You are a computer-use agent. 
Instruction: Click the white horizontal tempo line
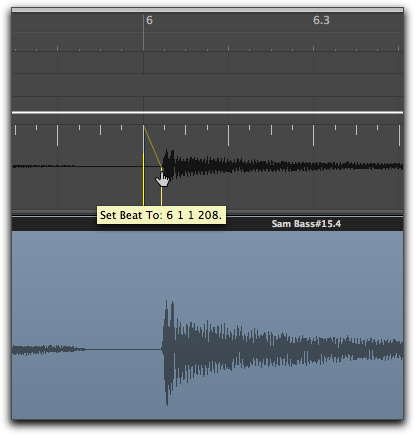(207, 113)
